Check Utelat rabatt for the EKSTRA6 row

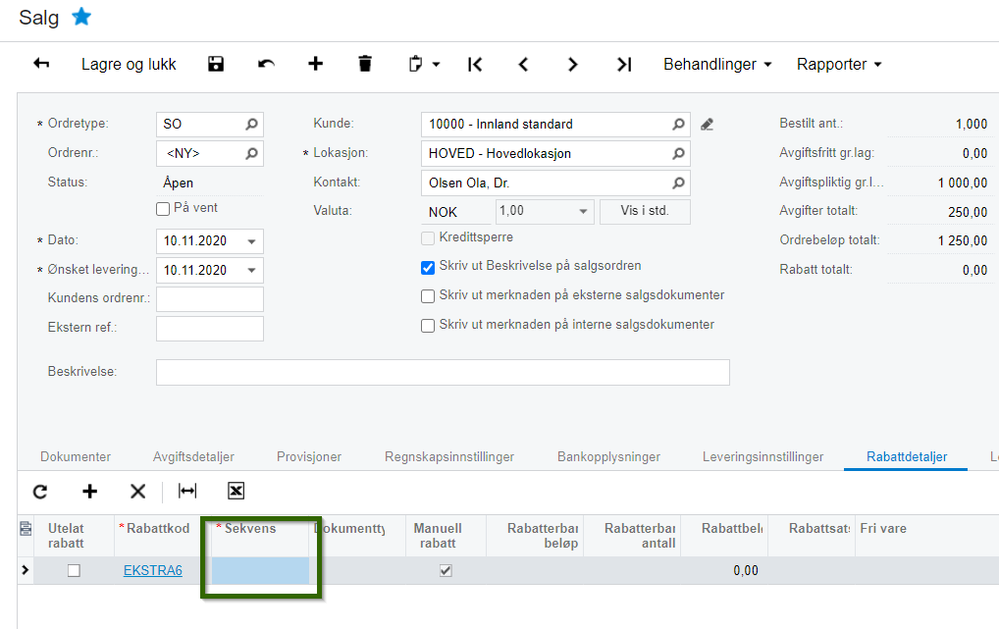[x=74, y=570]
